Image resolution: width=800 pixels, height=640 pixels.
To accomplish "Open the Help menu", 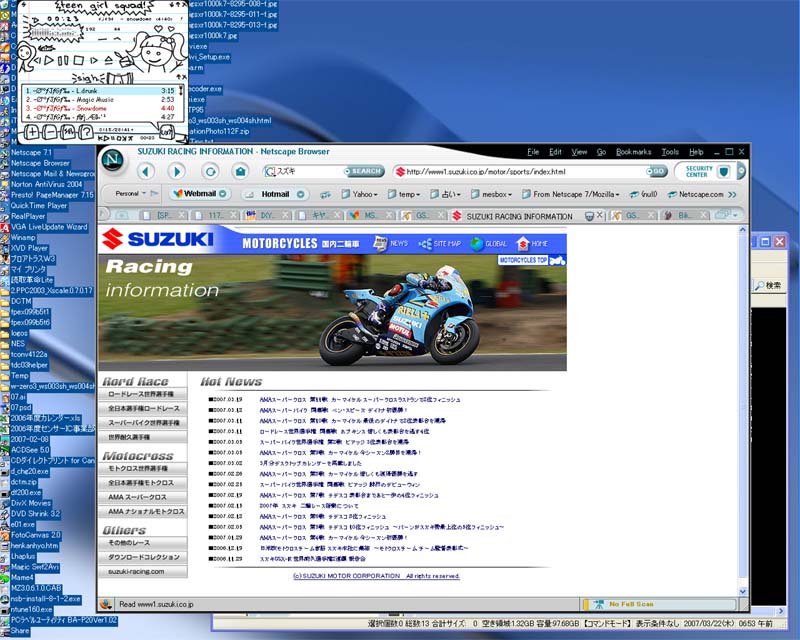I will tap(696, 152).
